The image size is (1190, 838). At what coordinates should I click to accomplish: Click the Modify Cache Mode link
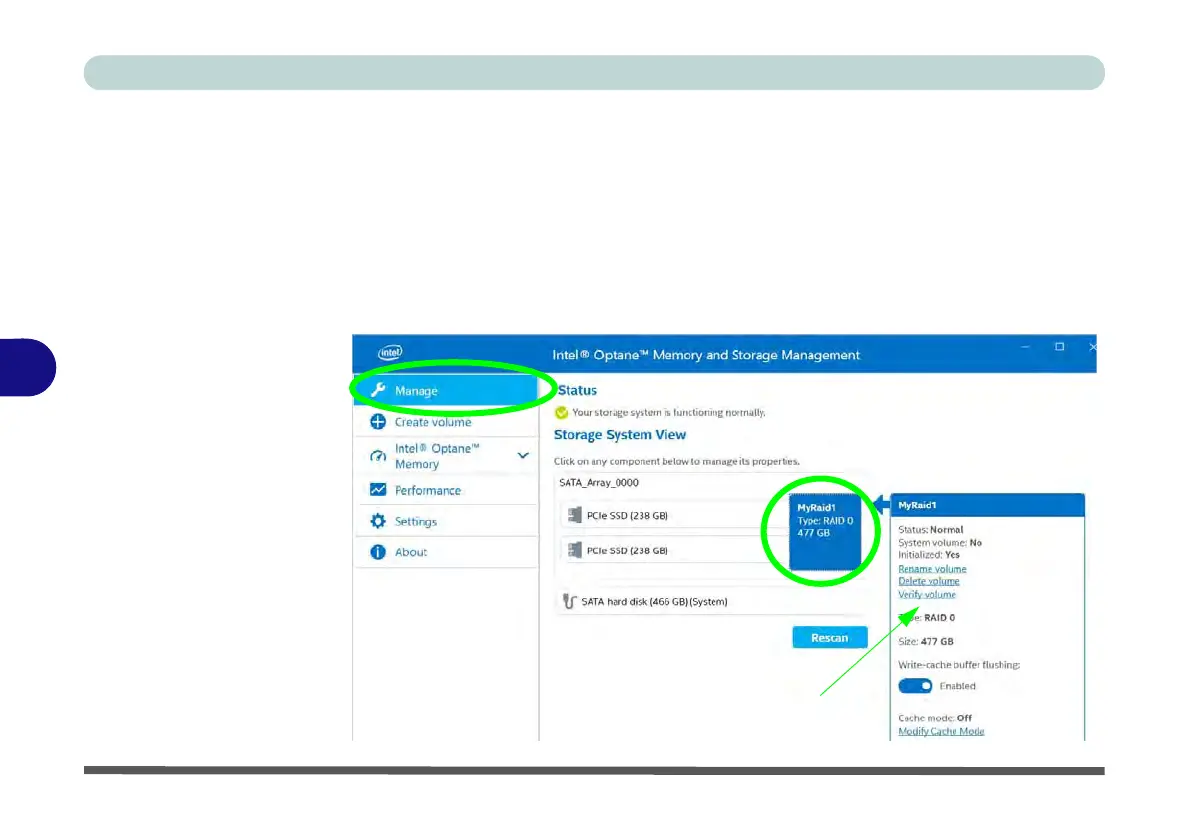pos(941,731)
